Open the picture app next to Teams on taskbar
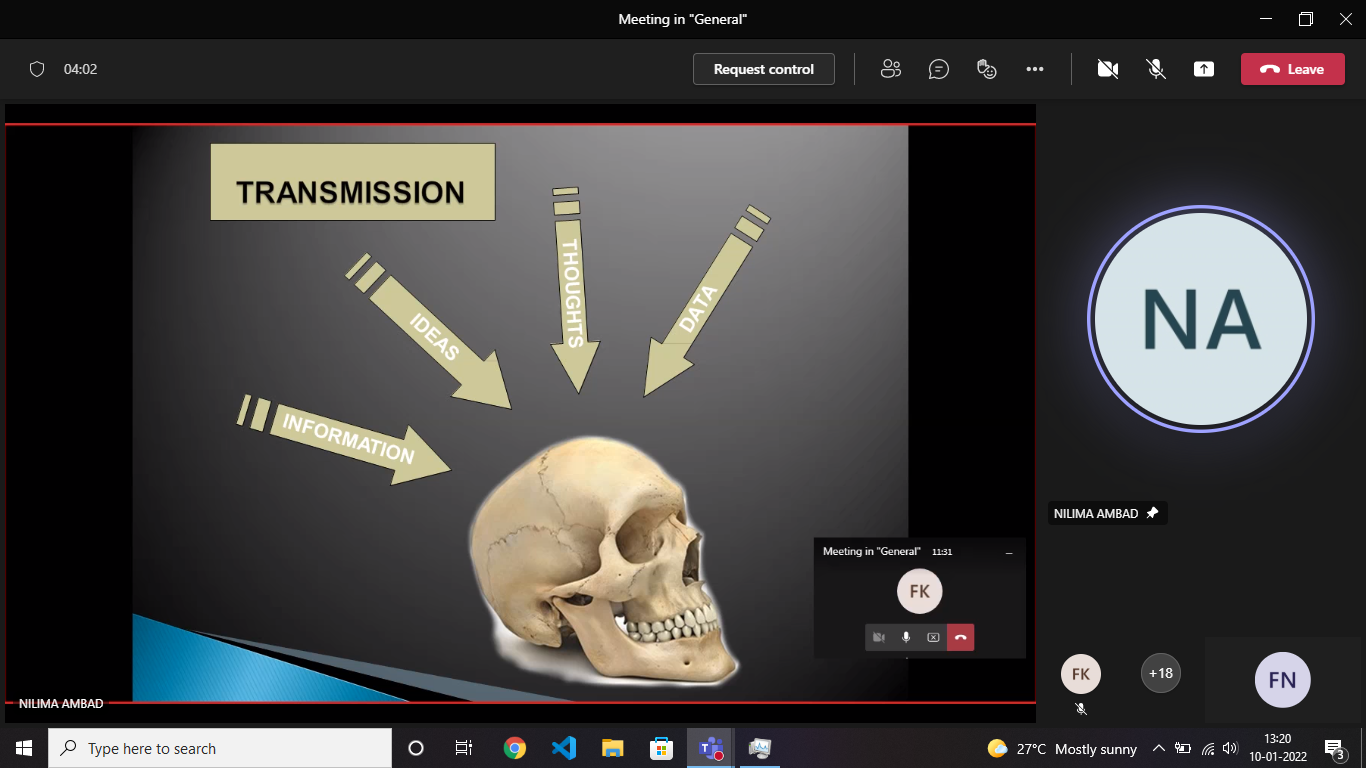Image resolution: width=1366 pixels, height=768 pixels. pos(759,748)
